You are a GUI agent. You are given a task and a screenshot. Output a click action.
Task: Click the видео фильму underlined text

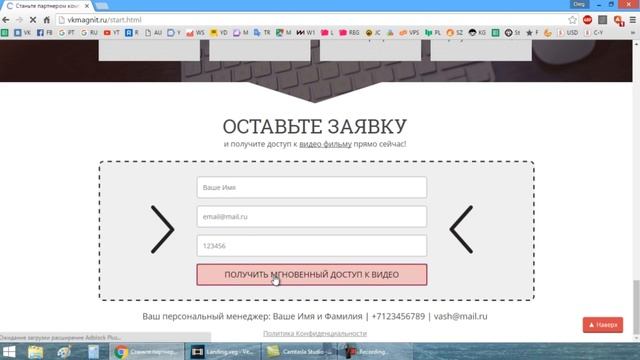click(325, 144)
